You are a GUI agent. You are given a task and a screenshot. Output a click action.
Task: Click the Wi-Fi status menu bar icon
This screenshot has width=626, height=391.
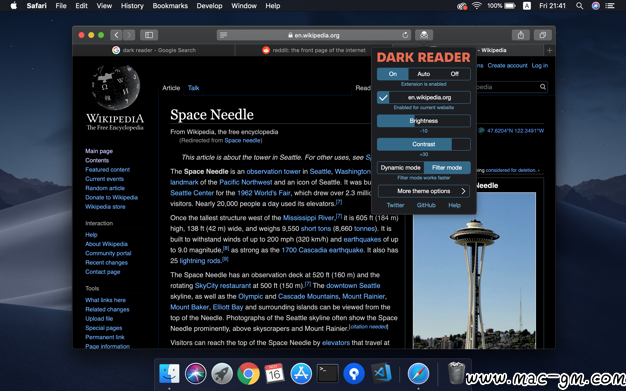(x=477, y=6)
